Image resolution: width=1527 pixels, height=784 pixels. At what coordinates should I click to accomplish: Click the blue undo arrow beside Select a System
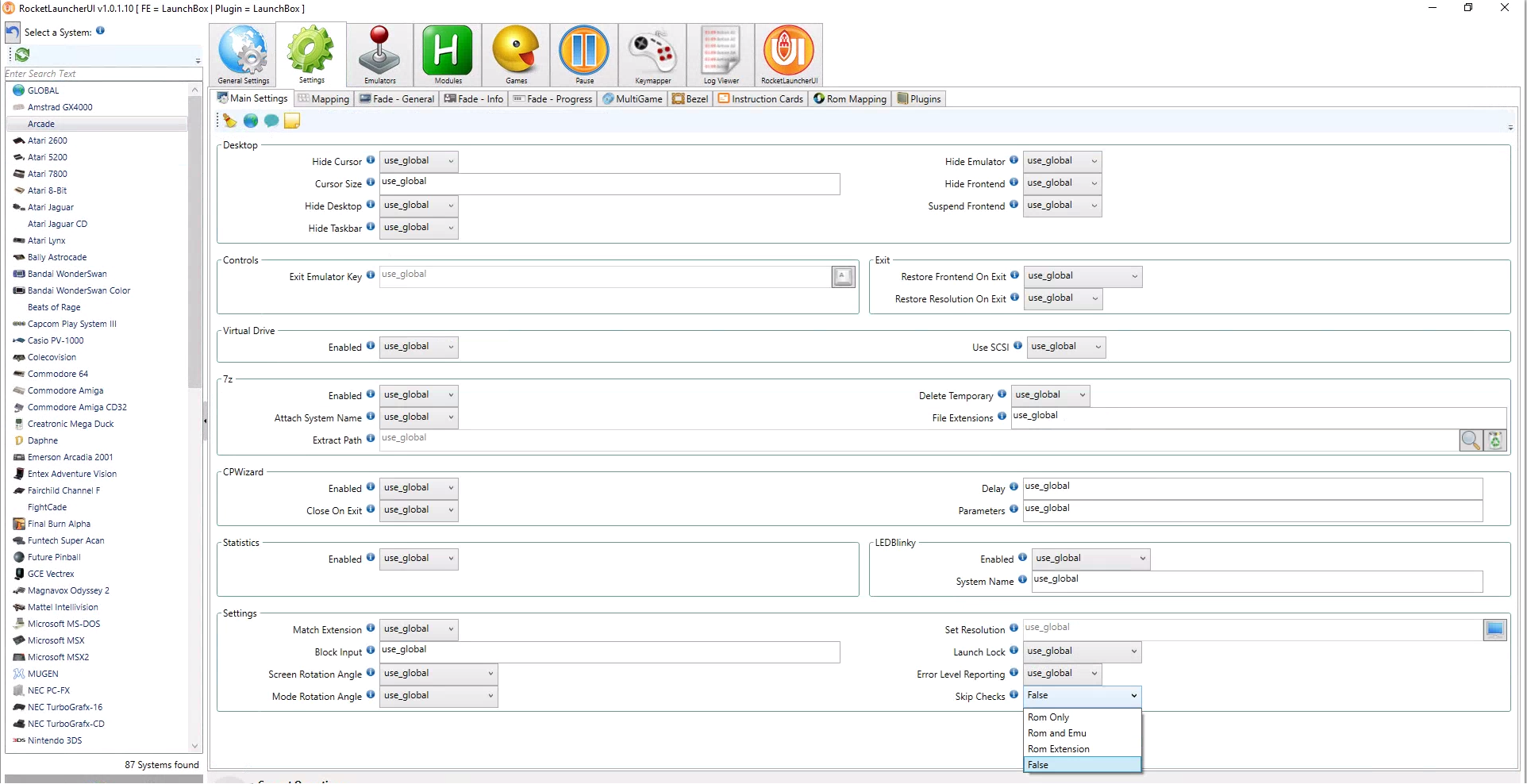coord(13,33)
